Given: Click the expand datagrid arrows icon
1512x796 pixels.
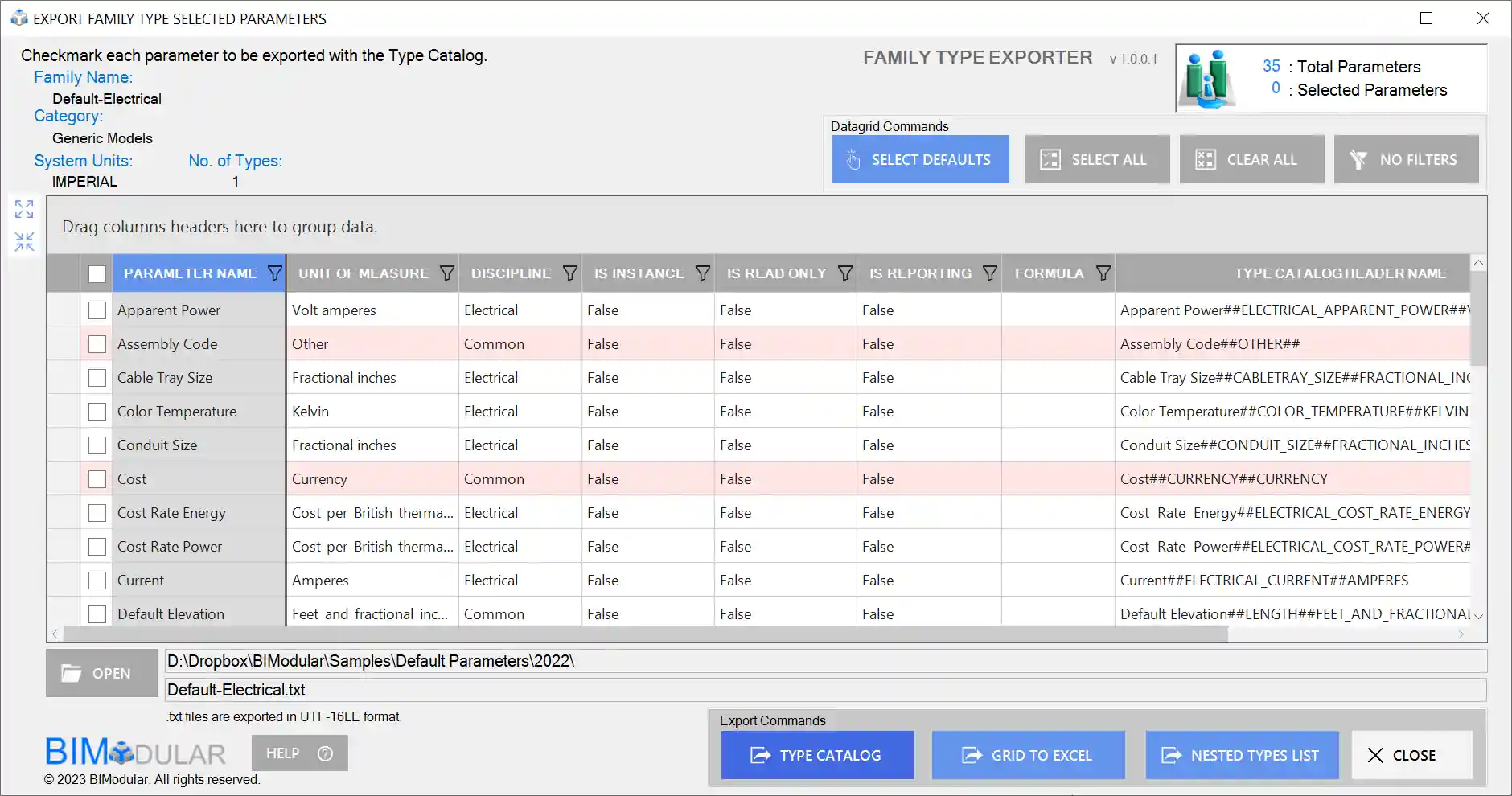Looking at the screenshot, I should (24, 209).
